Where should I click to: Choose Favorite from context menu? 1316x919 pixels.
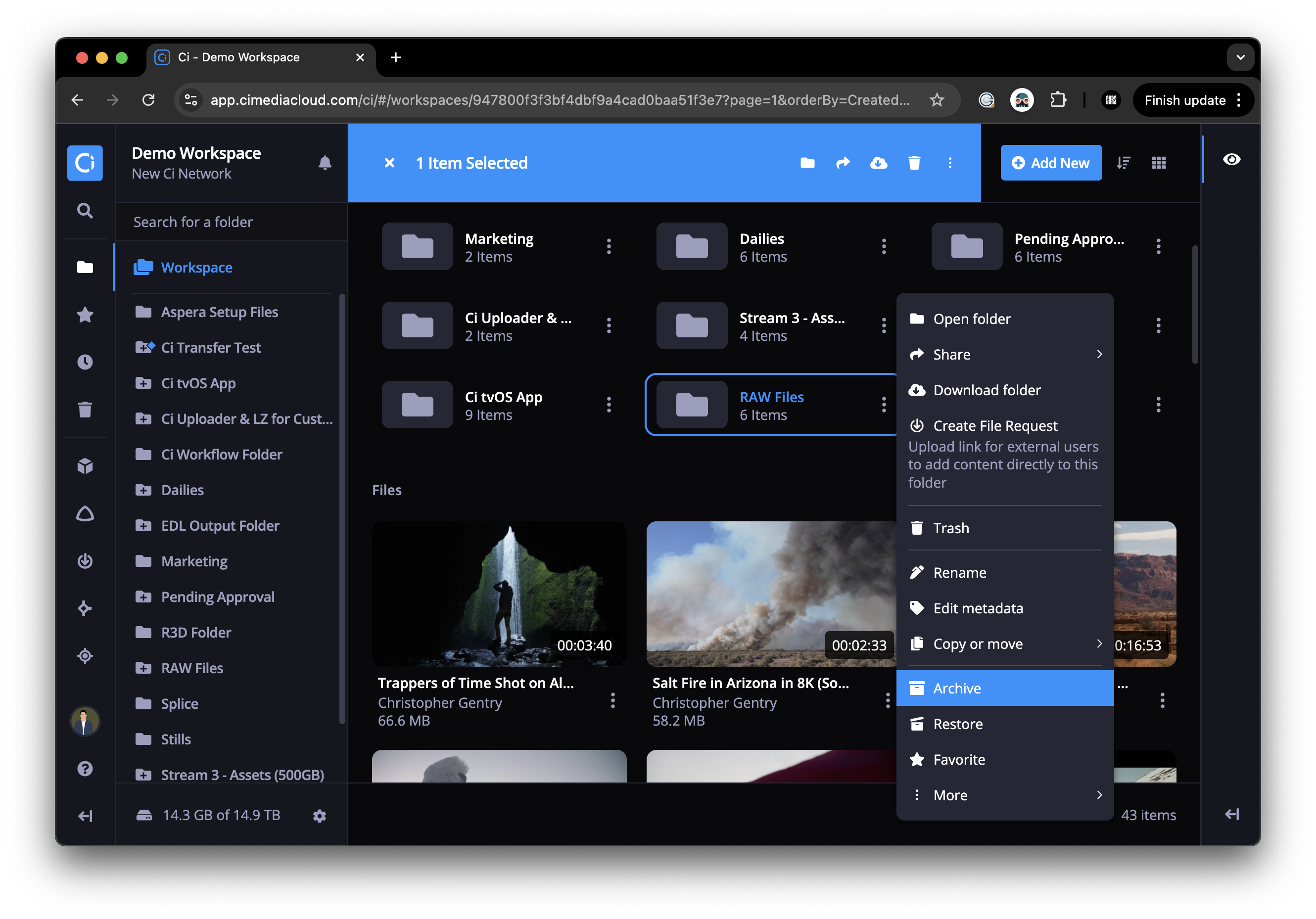[1005, 759]
